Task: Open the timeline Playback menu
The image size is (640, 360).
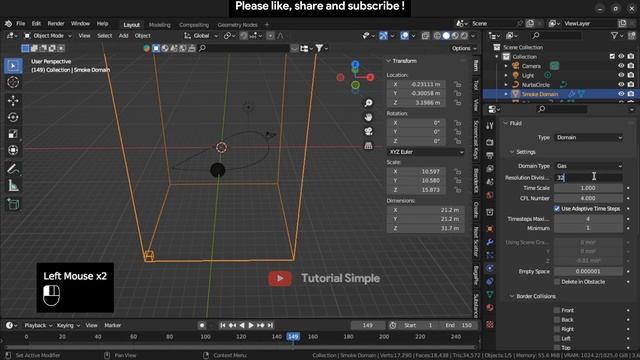Action: point(38,325)
